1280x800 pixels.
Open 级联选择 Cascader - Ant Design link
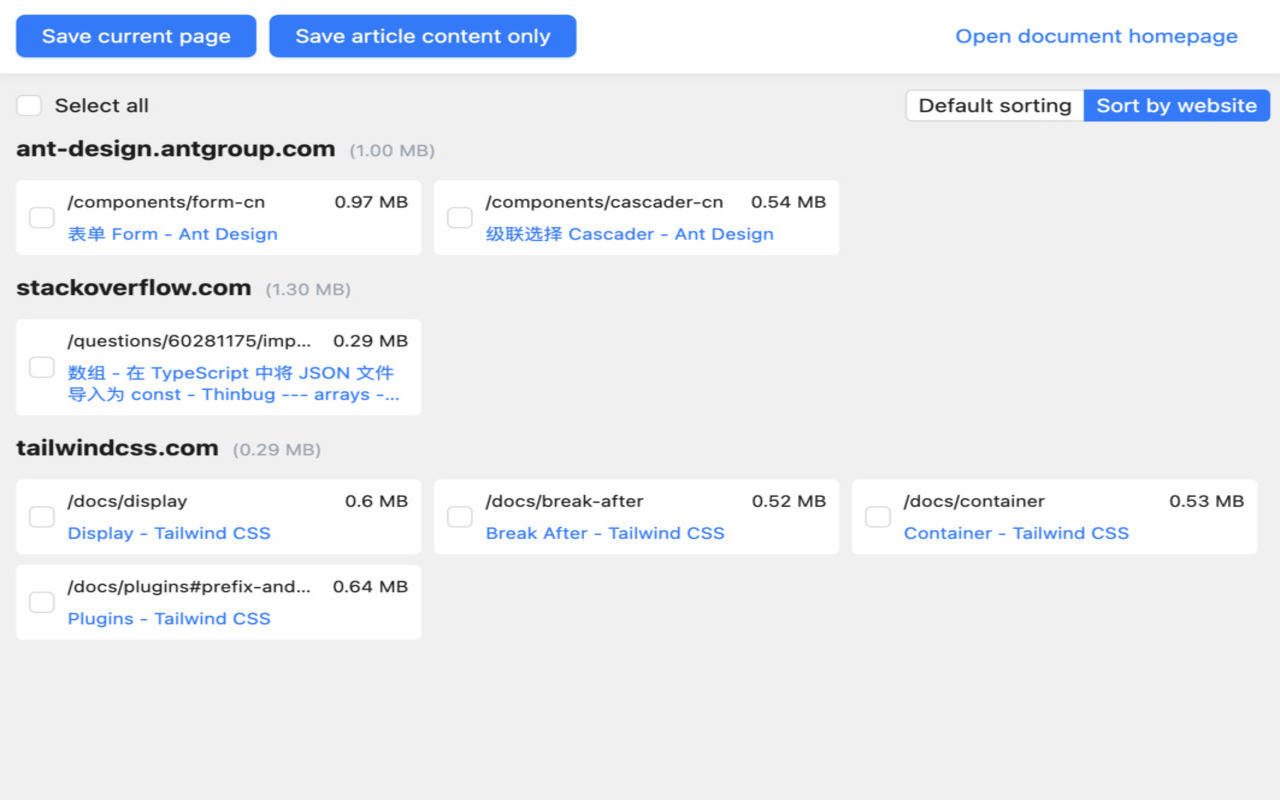[x=630, y=234]
